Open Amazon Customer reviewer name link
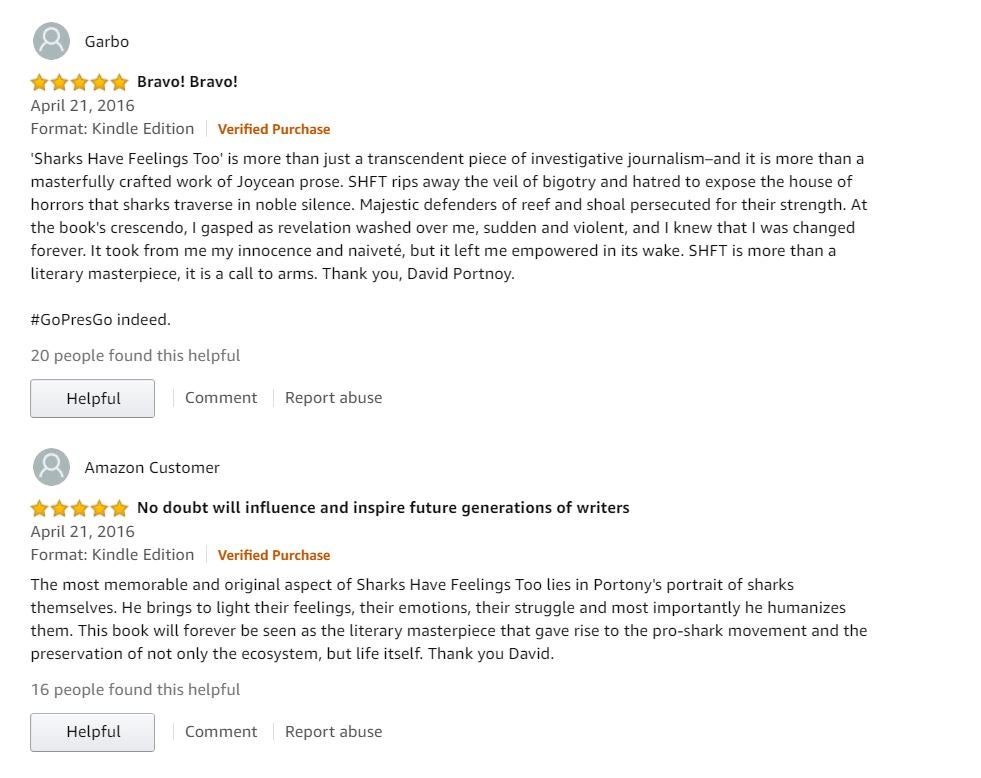This screenshot has height=778, width=981. (x=152, y=467)
